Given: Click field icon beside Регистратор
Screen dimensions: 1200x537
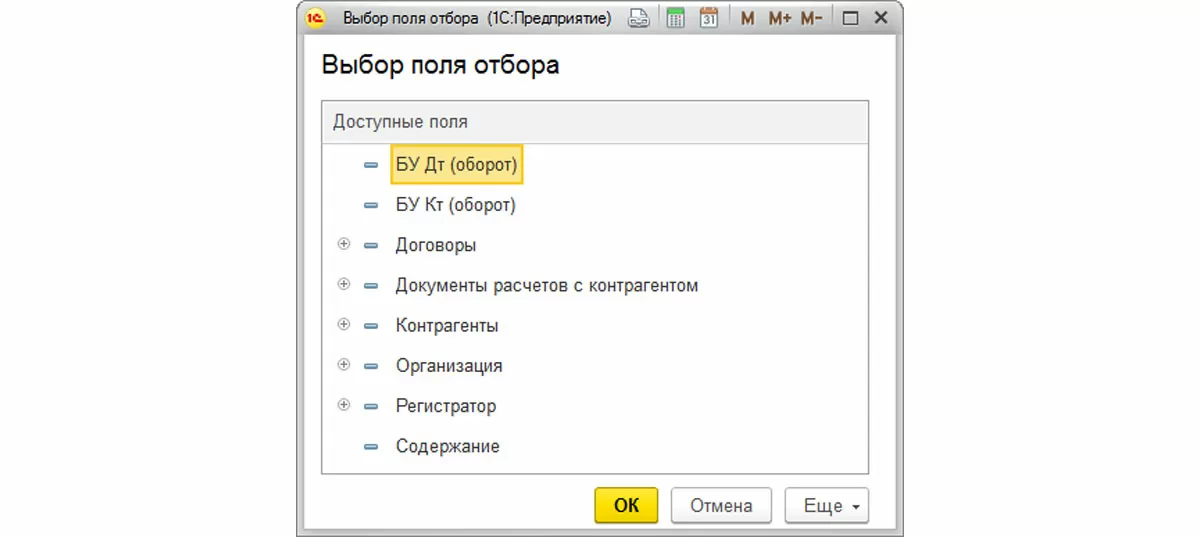Looking at the screenshot, I should point(371,407).
